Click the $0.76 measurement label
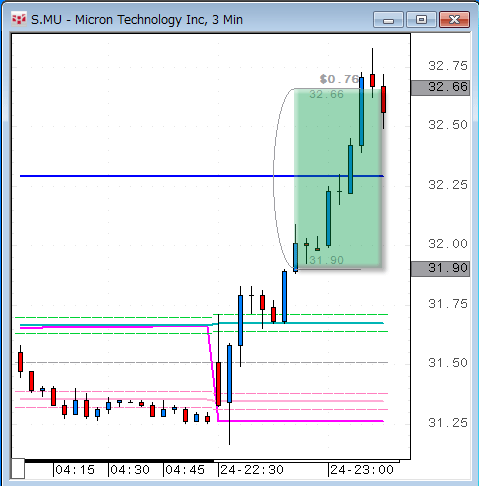Screen dimensions: 479x486 (339, 79)
